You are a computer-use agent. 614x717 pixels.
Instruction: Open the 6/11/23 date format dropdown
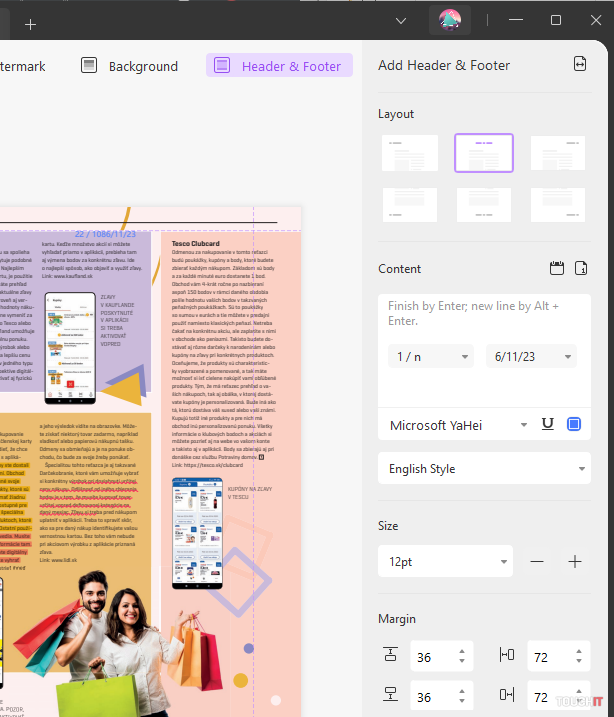tap(532, 356)
